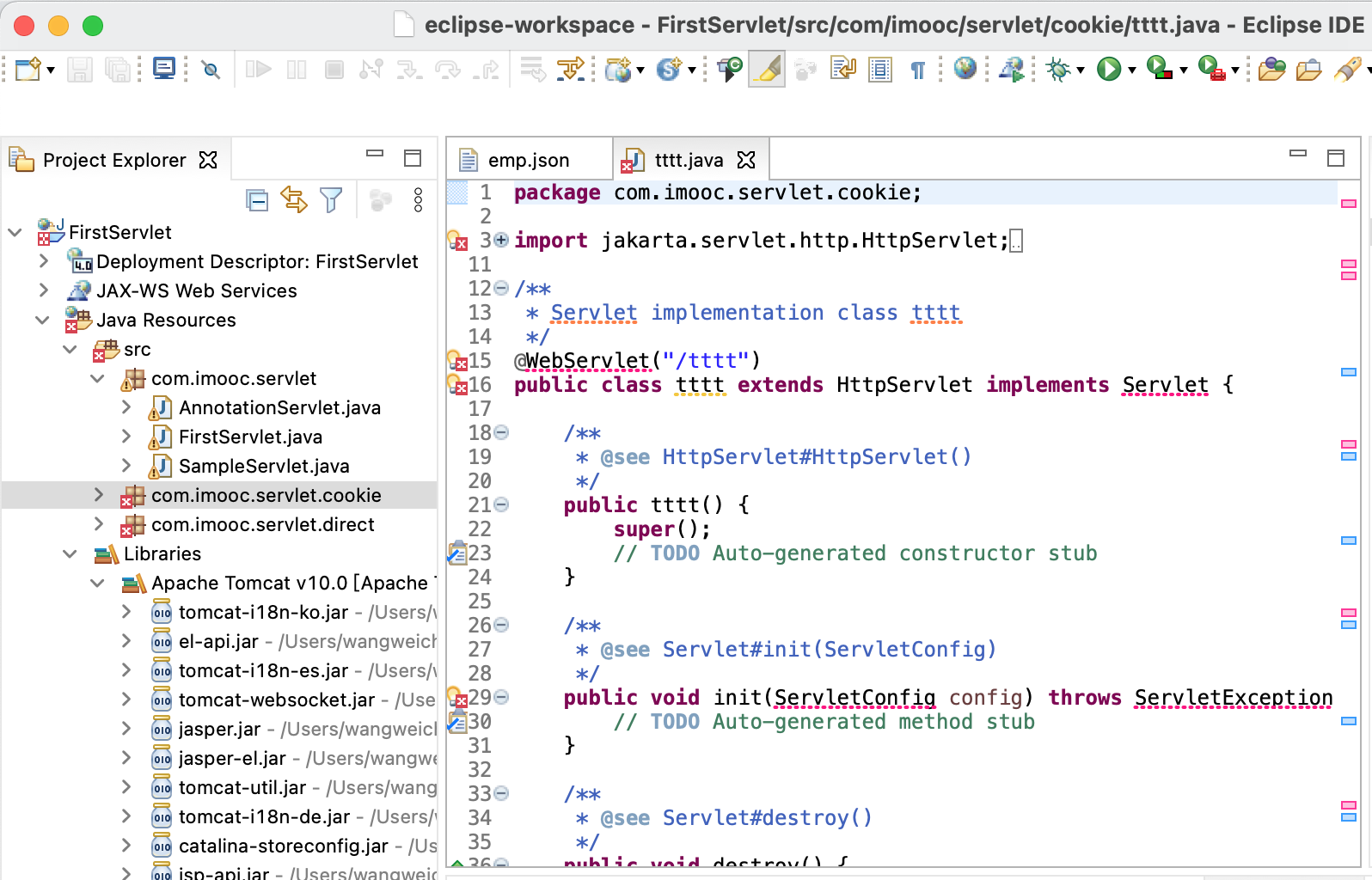The height and width of the screenshot is (880, 1372).
Task: Select SampleServlet.java in the tree
Action: [x=264, y=466]
